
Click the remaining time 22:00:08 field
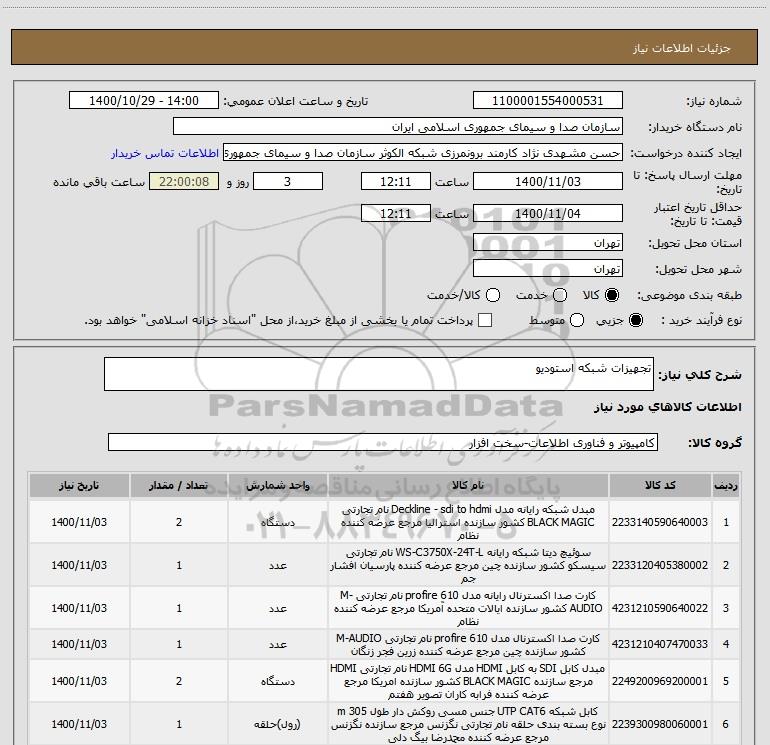click(x=184, y=182)
